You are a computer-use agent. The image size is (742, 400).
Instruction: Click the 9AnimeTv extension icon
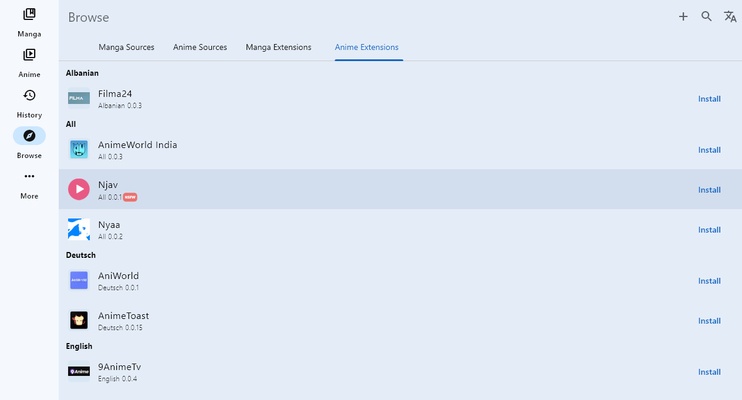pyautogui.click(x=79, y=372)
